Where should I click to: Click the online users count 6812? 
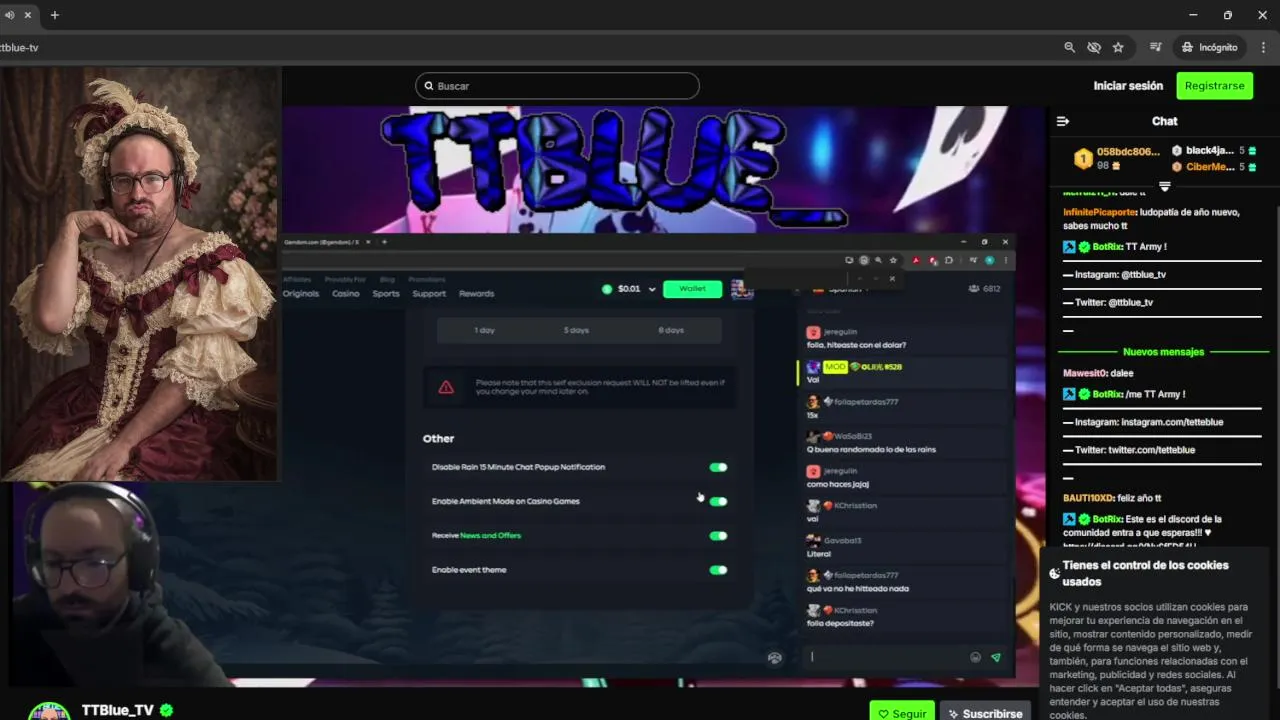[984, 289]
